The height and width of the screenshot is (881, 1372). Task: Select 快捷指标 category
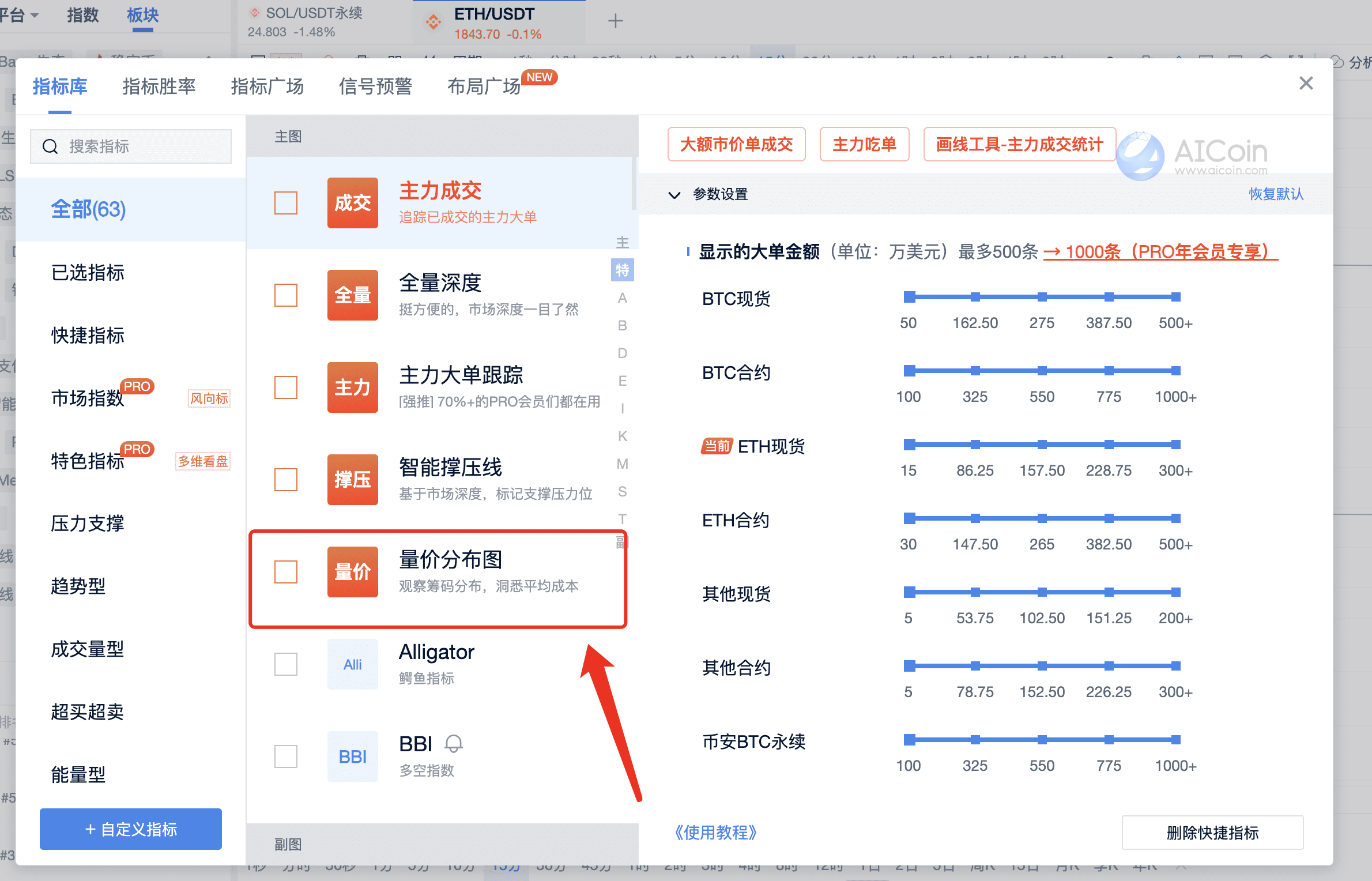pyautogui.click(x=131, y=335)
